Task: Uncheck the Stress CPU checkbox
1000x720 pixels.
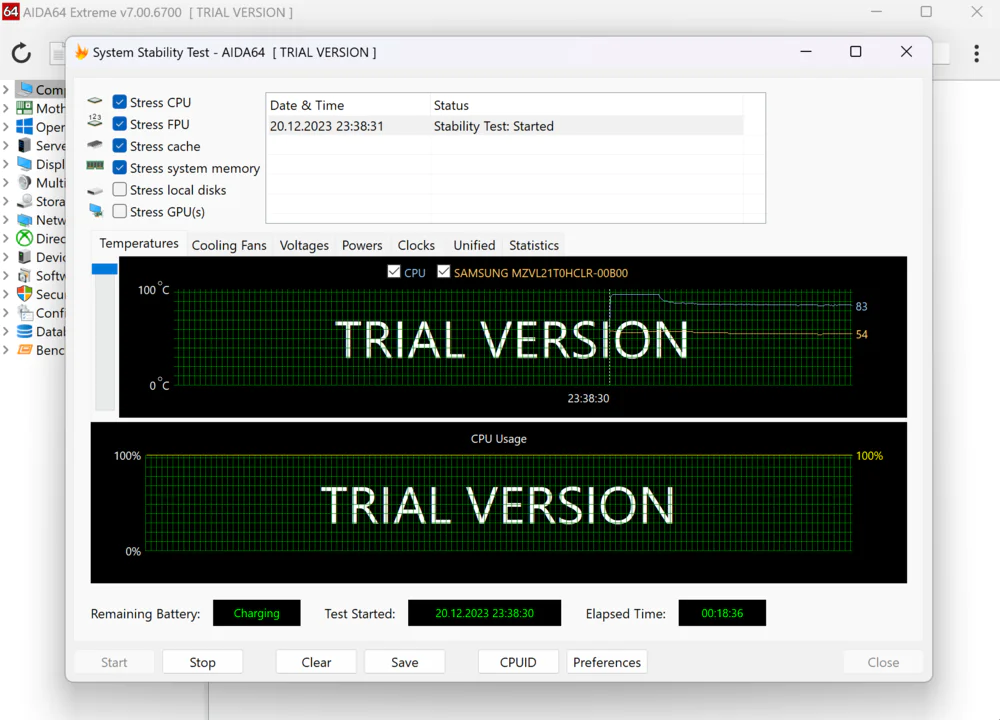Action: [119, 101]
